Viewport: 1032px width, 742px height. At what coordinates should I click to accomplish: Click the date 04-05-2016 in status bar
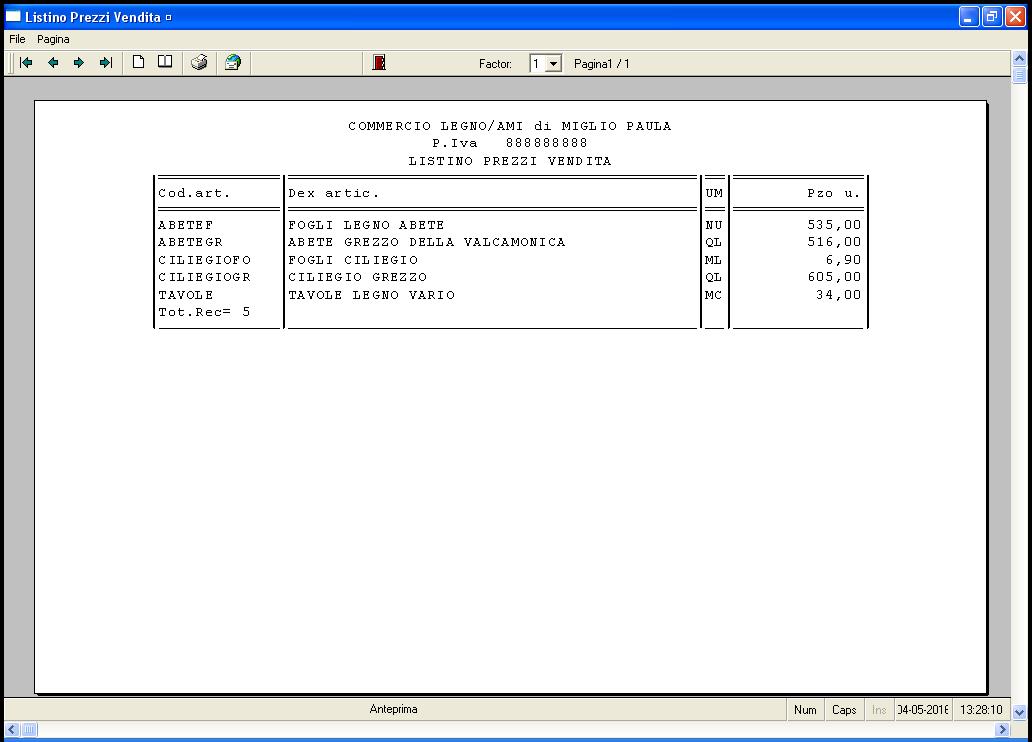coord(923,710)
